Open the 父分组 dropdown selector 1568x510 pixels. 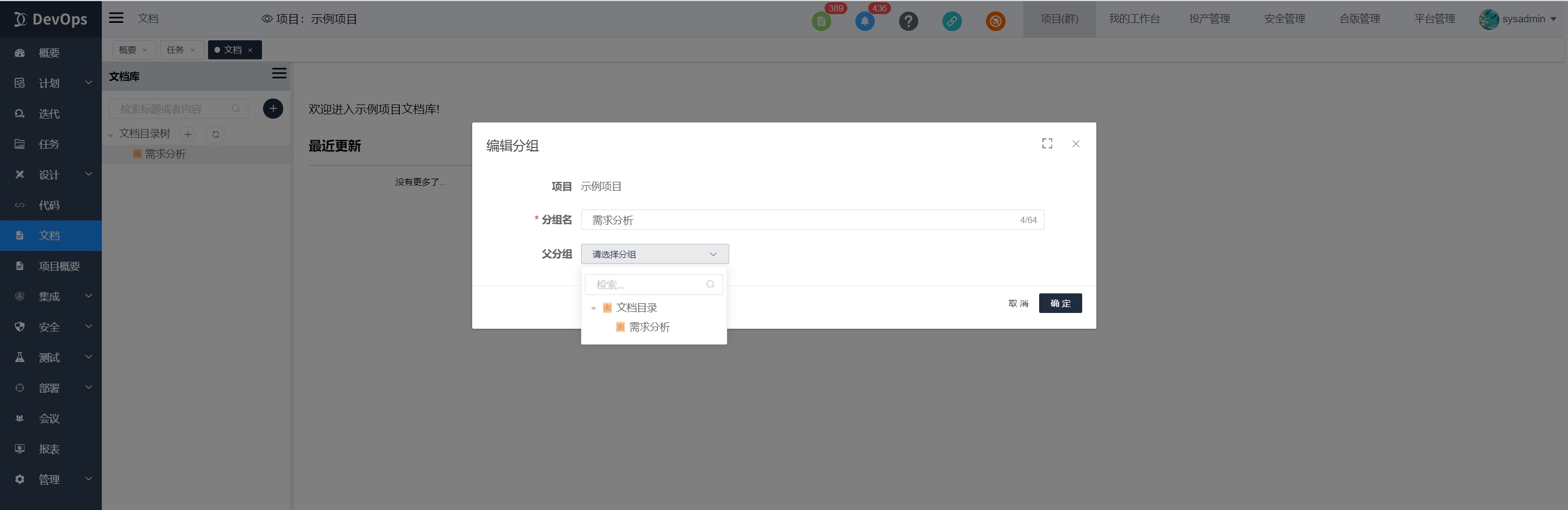[x=654, y=254]
